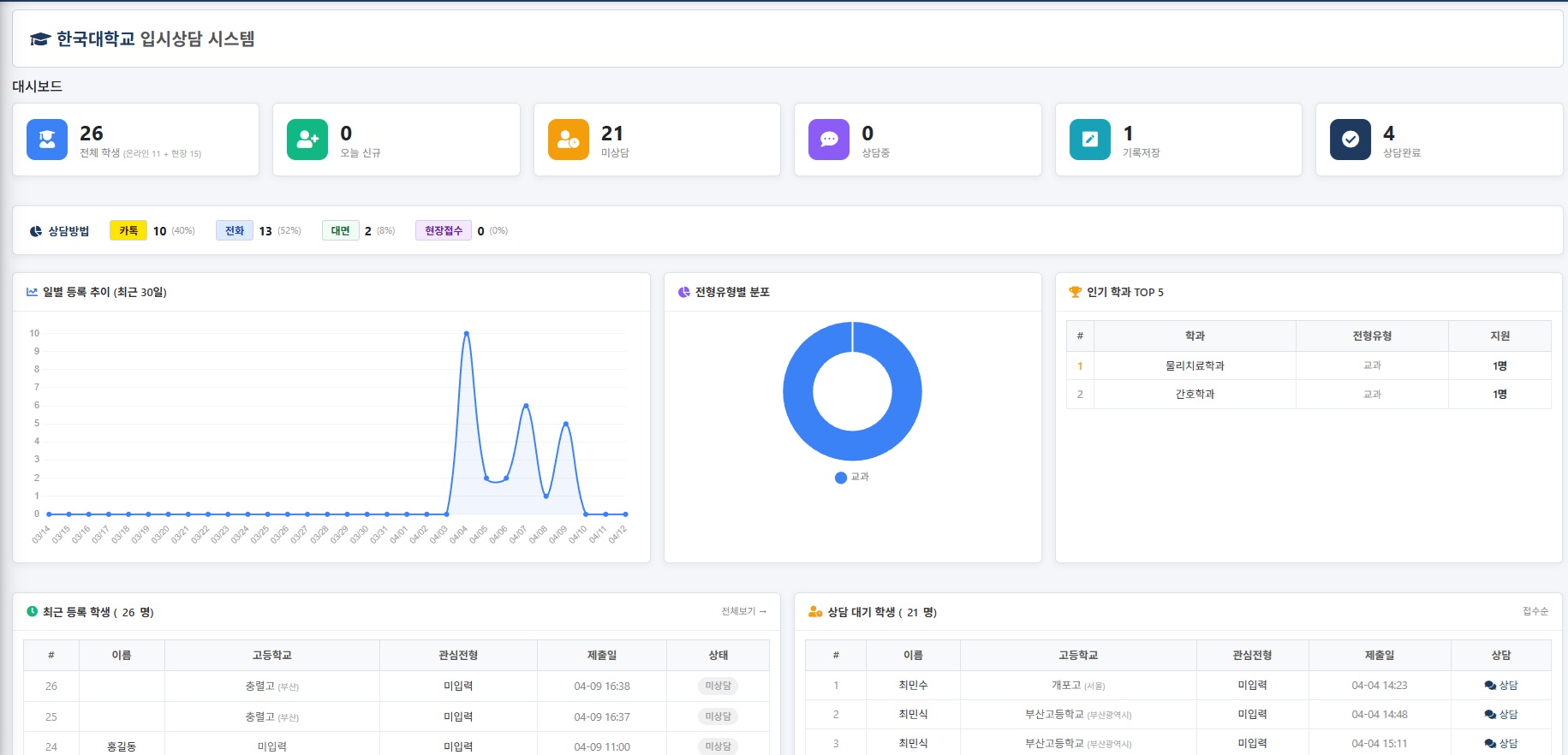The width and height of the screenshot is (1568, 755).
Task: Click the graduation cap total students icon
Action: [47, 140]
